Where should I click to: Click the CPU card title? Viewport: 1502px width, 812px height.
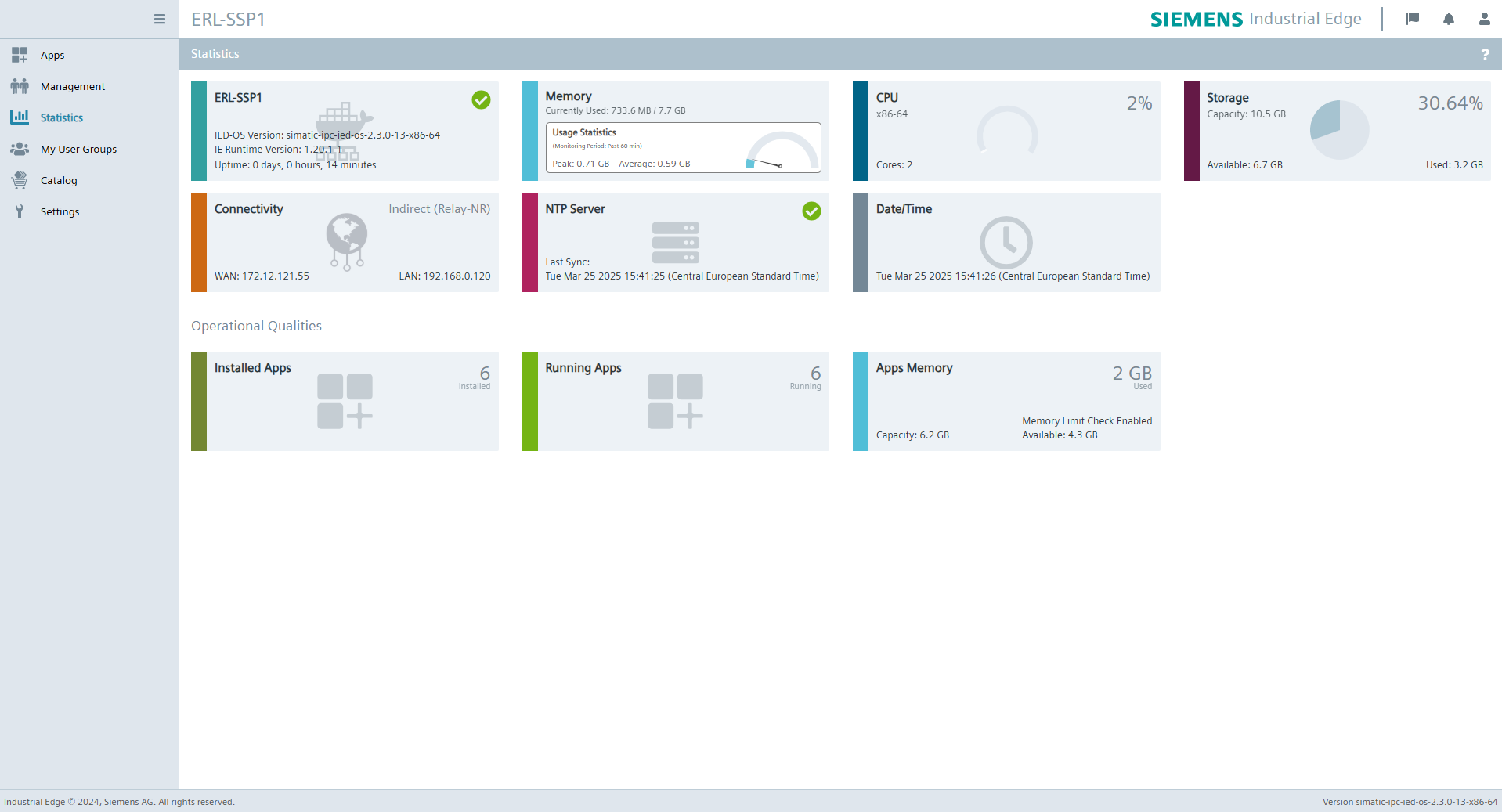[x=887, y=97]
